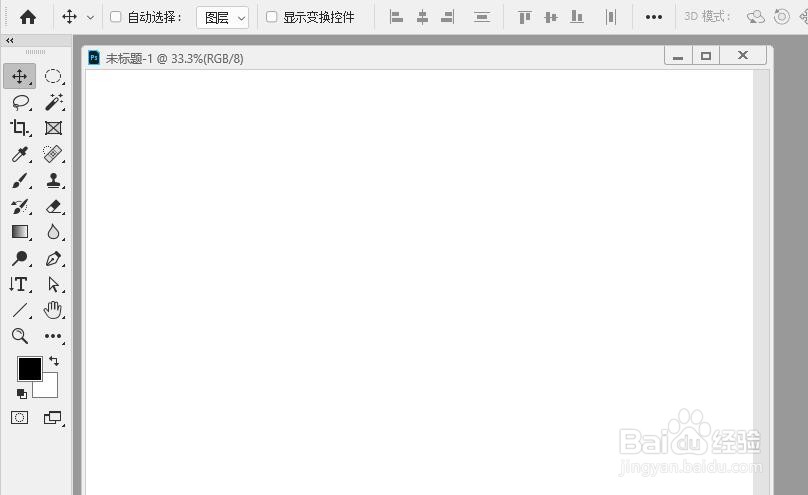808x495 pixels.
Task: Align right edges
Action: (x=448, y=17)
